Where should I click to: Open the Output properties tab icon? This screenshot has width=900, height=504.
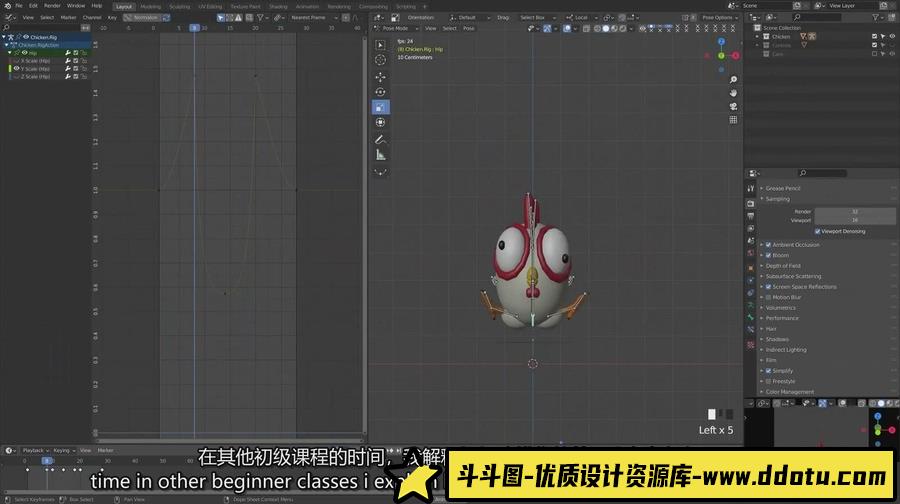click(x=751, y=216)
